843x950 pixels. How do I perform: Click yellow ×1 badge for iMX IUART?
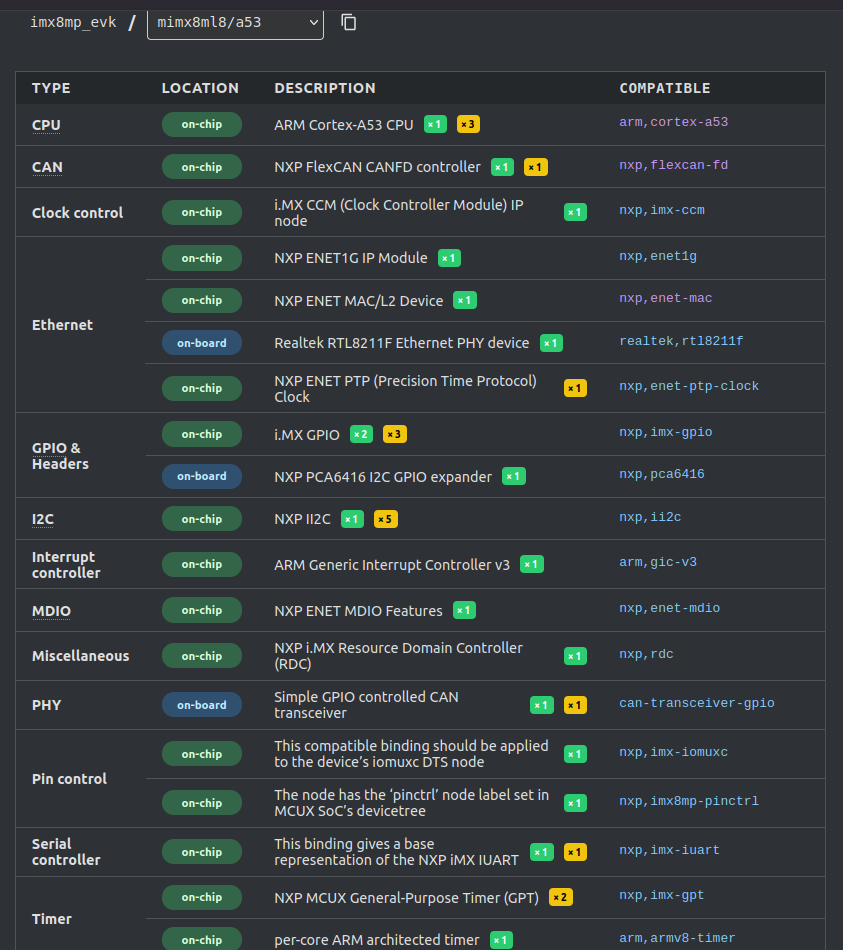tap(575, 852)
